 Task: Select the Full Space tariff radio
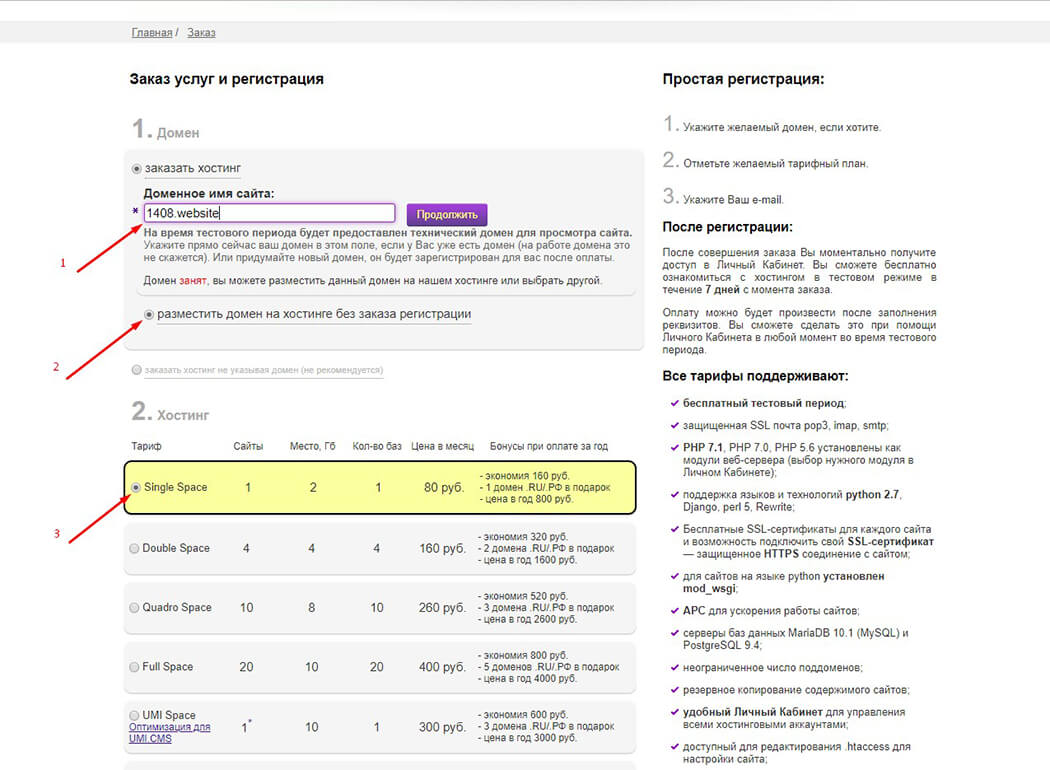(x=134, y=668)
